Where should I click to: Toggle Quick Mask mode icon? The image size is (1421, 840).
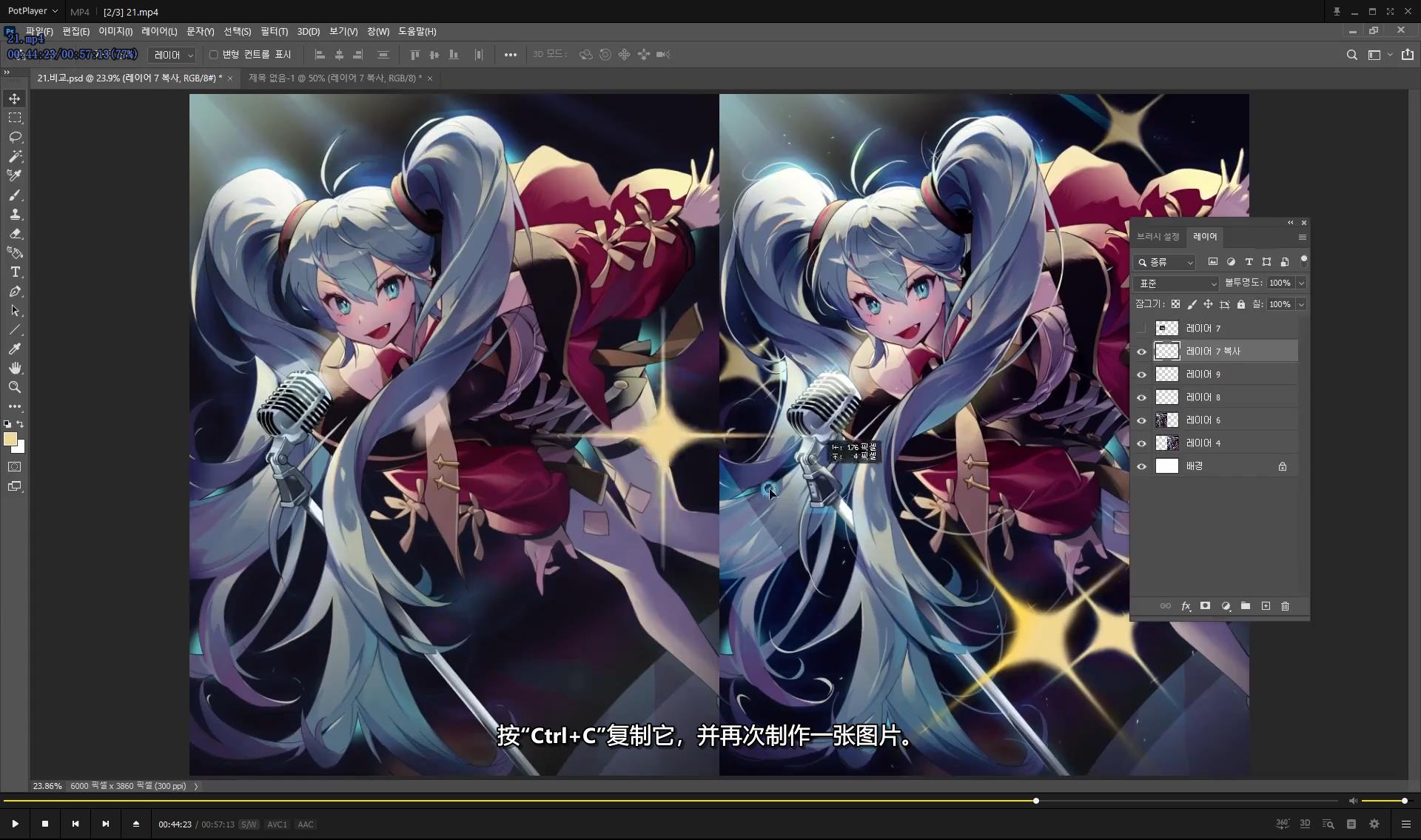tap(15, 467)
